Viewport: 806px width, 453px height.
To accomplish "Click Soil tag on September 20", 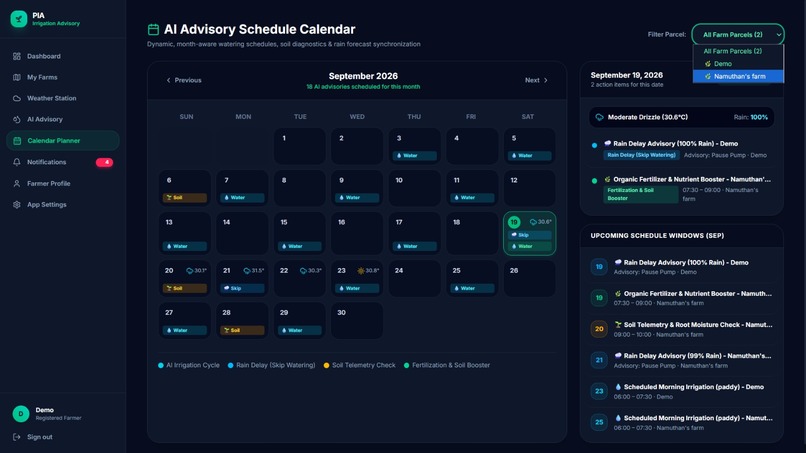I will point(185,288).
